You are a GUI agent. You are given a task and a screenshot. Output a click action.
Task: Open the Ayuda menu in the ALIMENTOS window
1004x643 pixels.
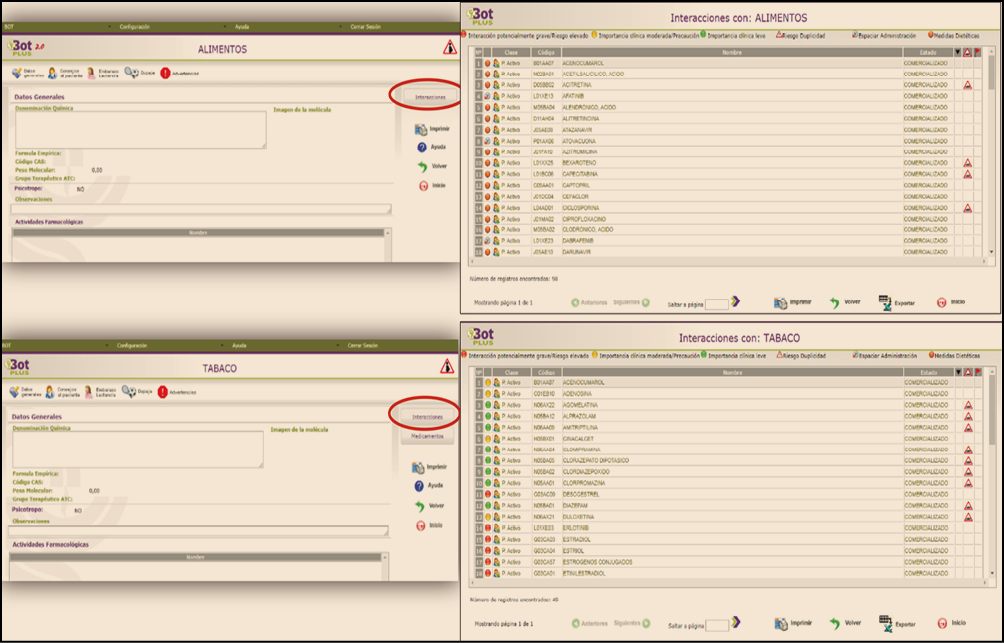point(242,27)
